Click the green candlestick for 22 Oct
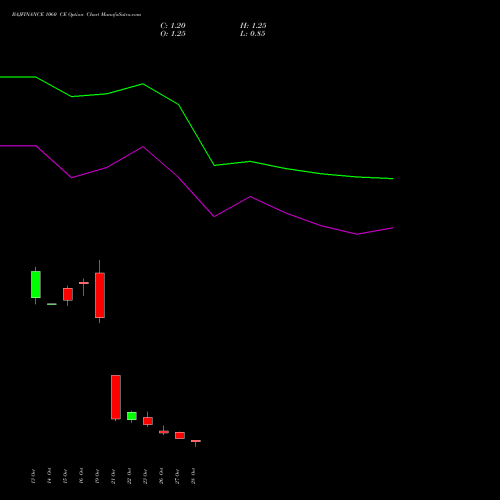The image size is (500, 500). (x=132, y=416)
